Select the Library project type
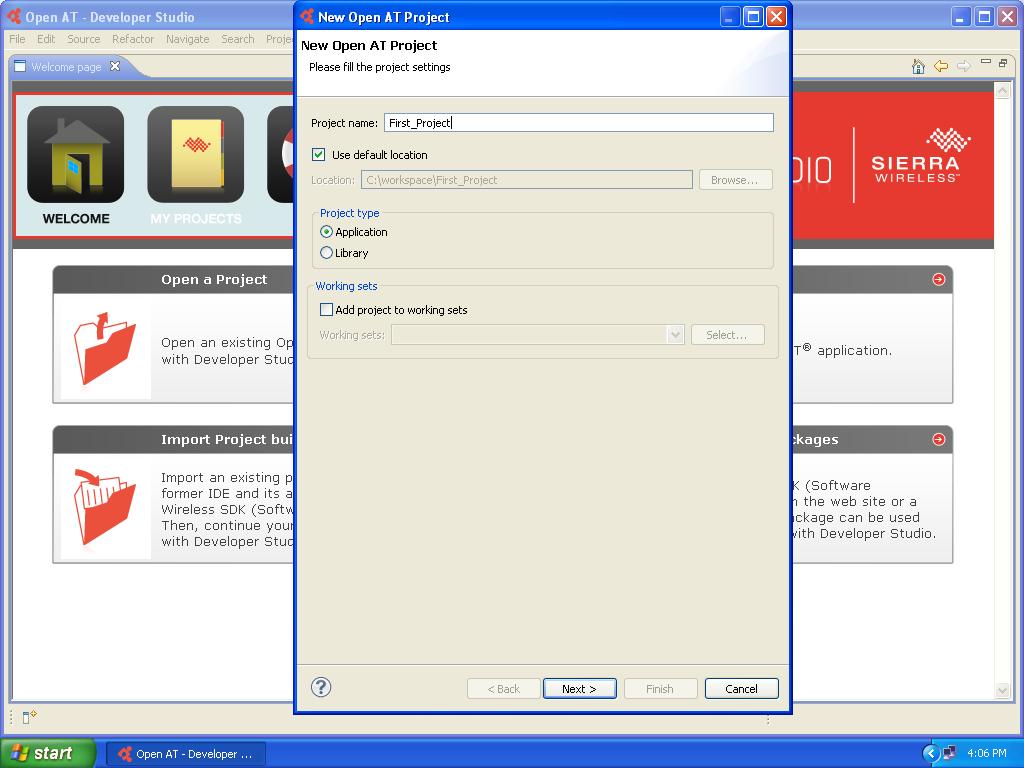The height and width of the screenshot is (768, 1024). (x=327, y=253)
